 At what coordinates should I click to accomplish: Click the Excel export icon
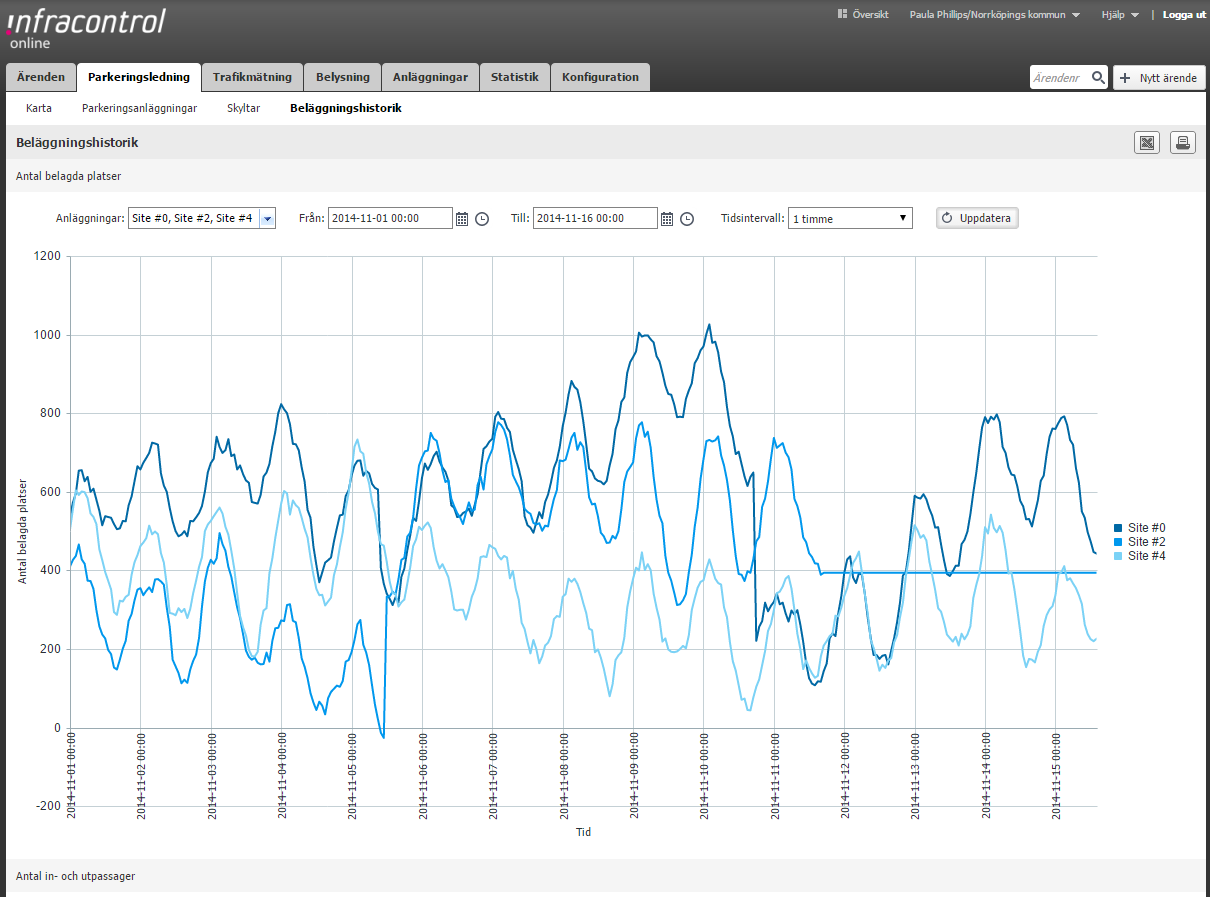tap(1147, 143)
